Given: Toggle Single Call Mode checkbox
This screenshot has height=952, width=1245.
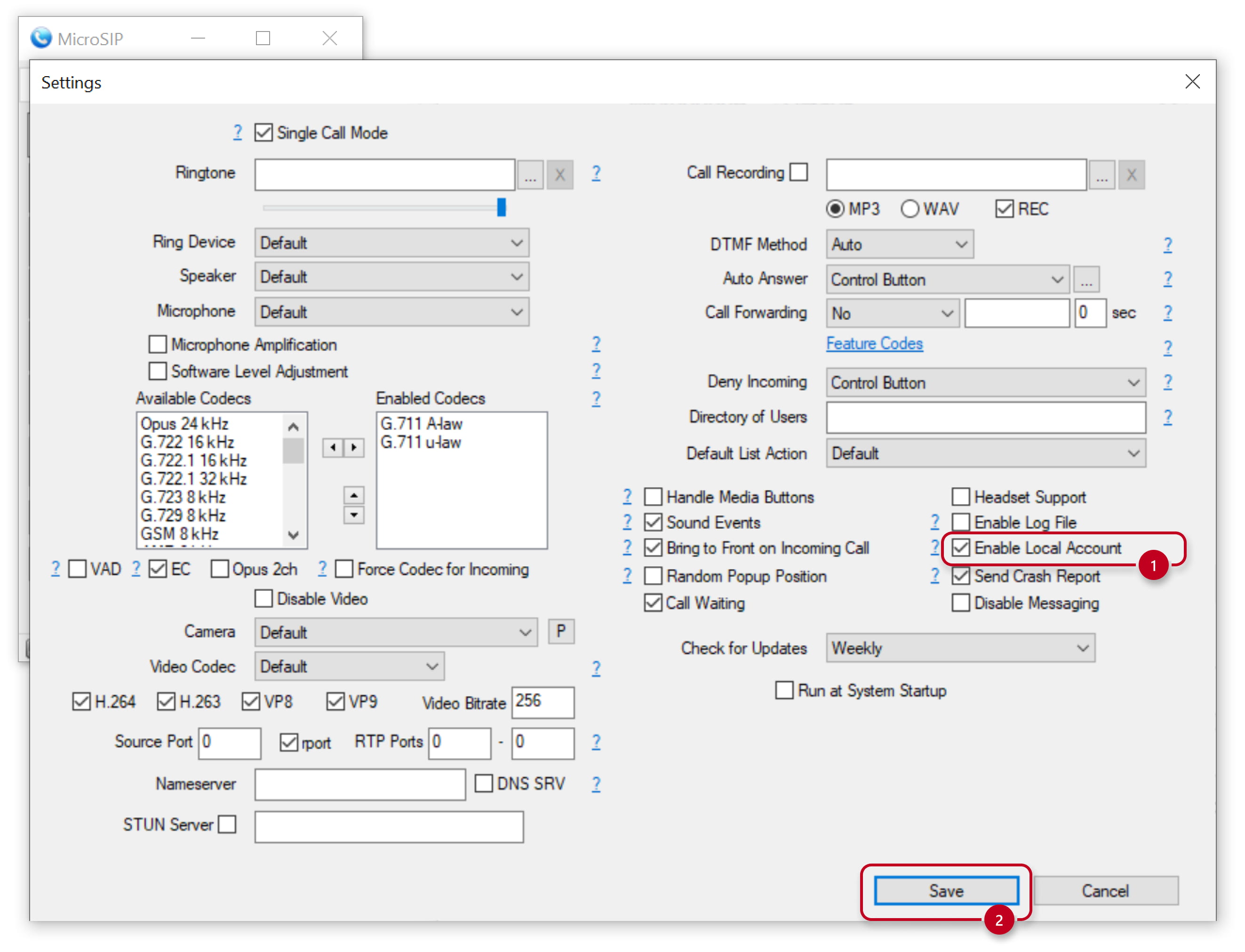Looking at the screenshot, I should tap(263, 133).
